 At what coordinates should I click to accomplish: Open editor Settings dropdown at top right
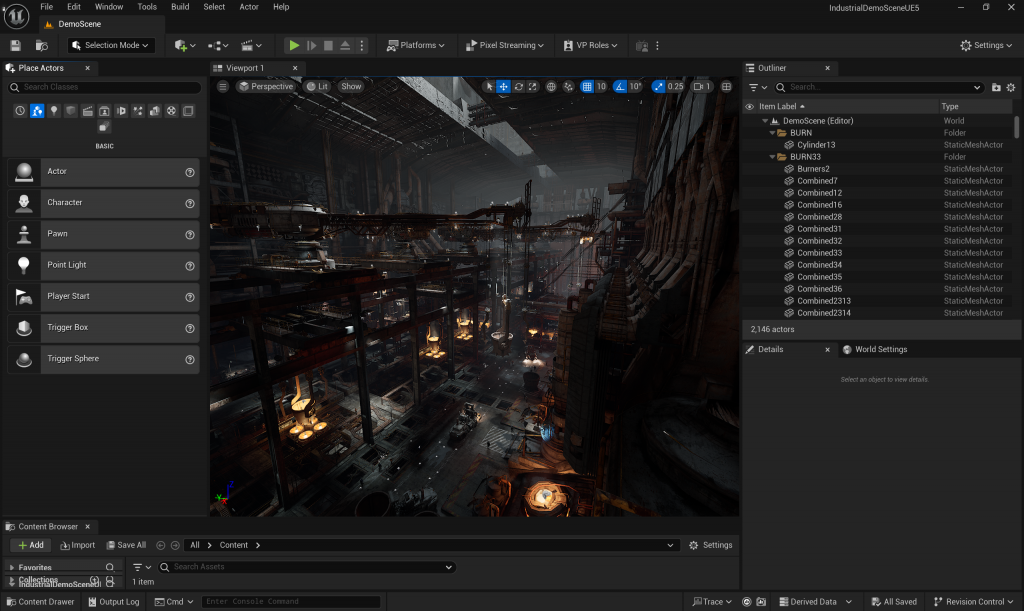pos(986,45)
